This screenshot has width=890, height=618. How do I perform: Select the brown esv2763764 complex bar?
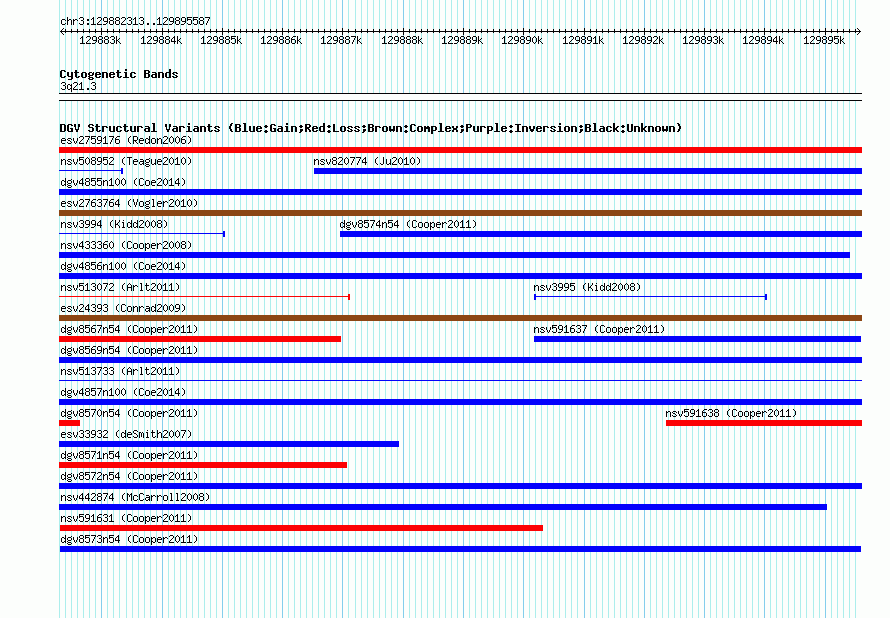tap(460, 213)
